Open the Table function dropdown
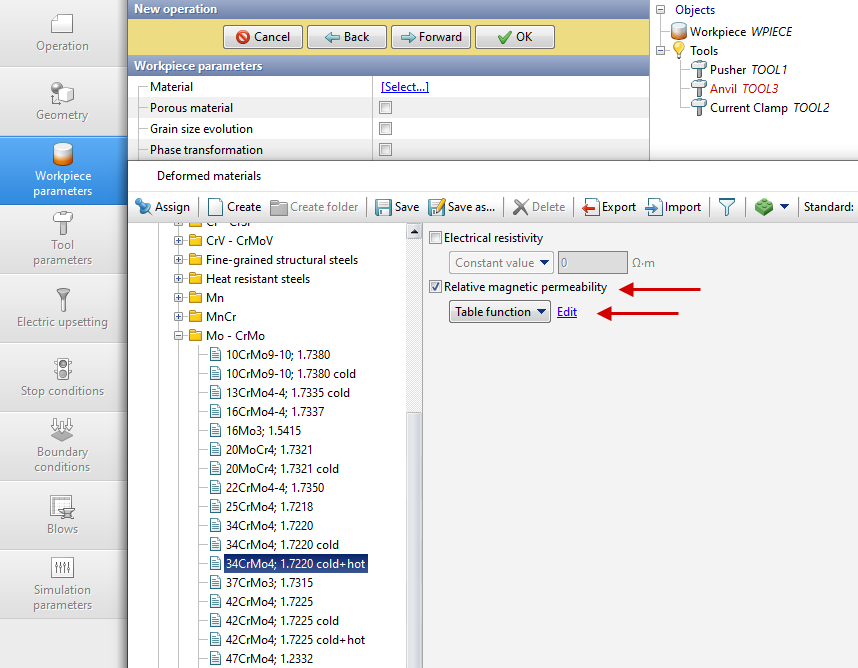 [x=500, y=312]
